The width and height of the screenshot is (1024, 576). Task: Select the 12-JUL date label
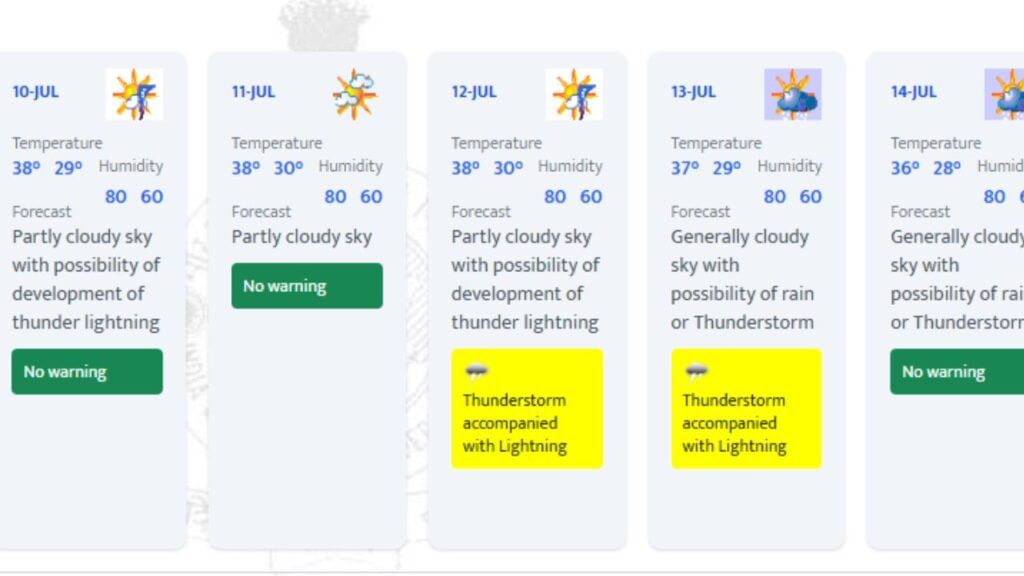click(x=474, y=92)
